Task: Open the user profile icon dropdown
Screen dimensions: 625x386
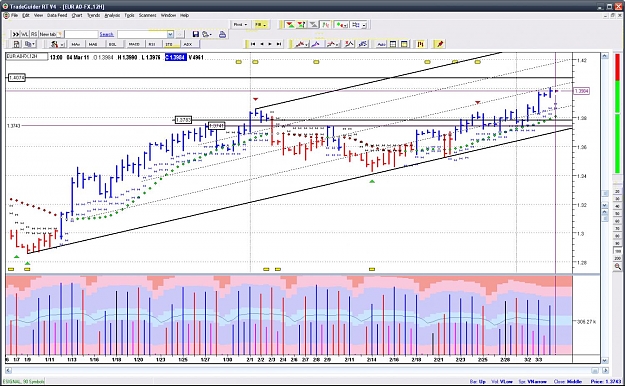Action: [x=57, y=44]
